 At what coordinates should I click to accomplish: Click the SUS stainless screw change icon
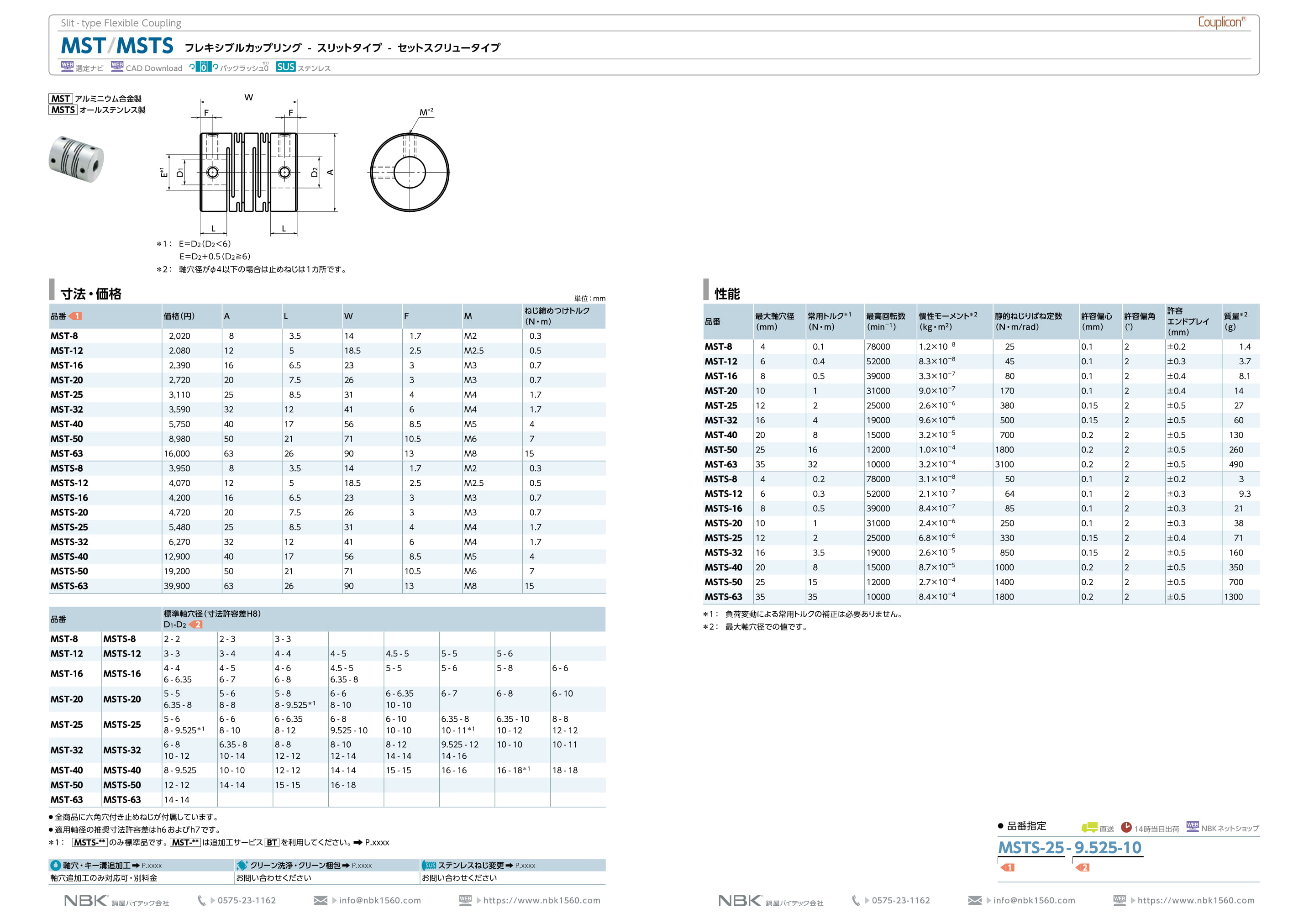[429, 865]
